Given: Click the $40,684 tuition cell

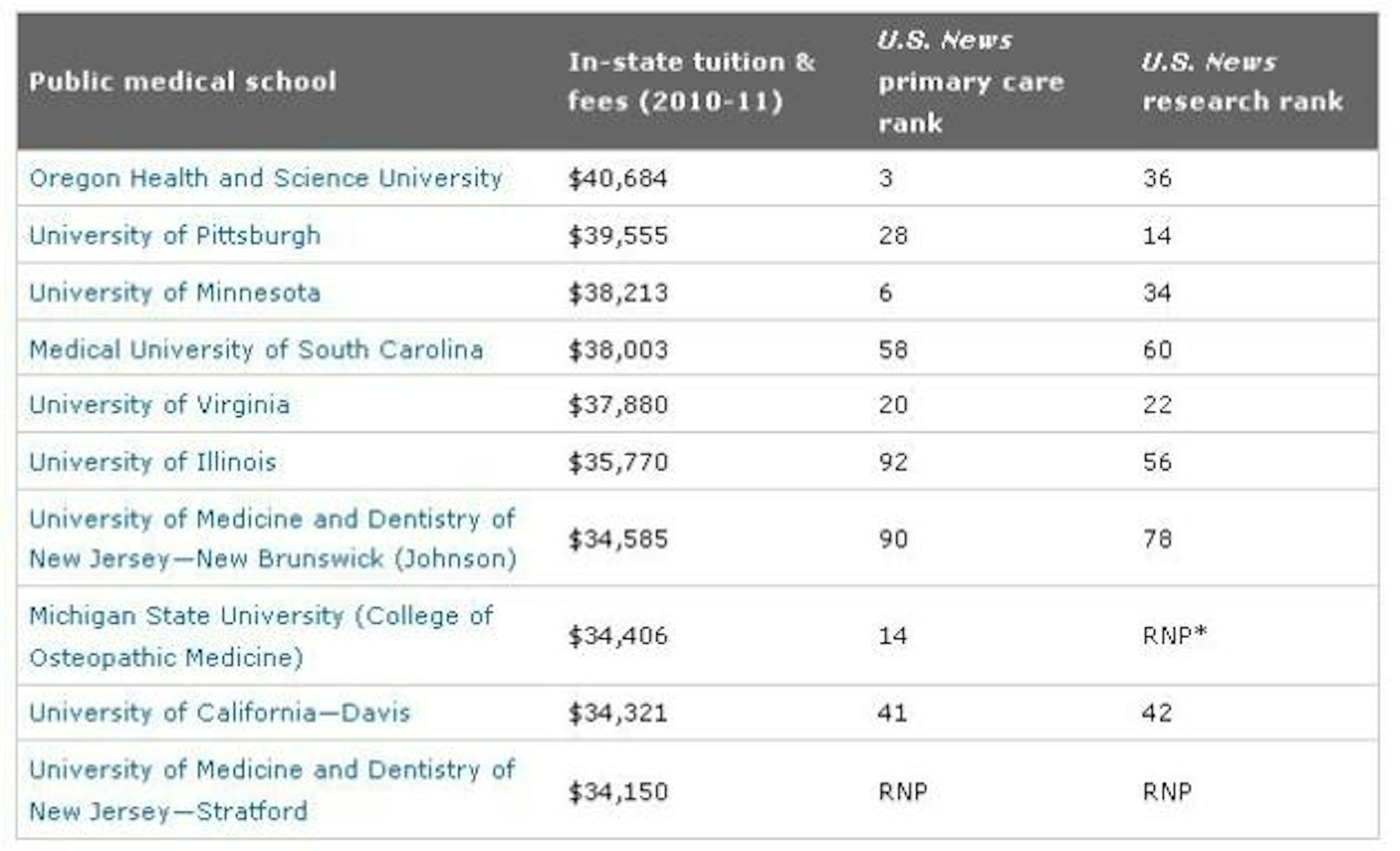Looking at the screenshot, I should coord(618,178).
